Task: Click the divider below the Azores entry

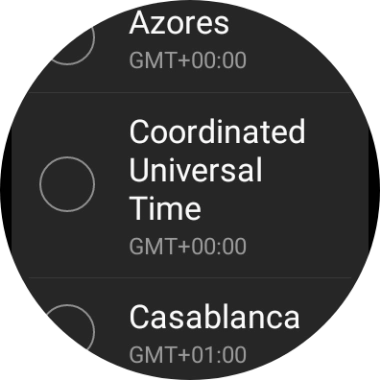Action: pos(190,92)
